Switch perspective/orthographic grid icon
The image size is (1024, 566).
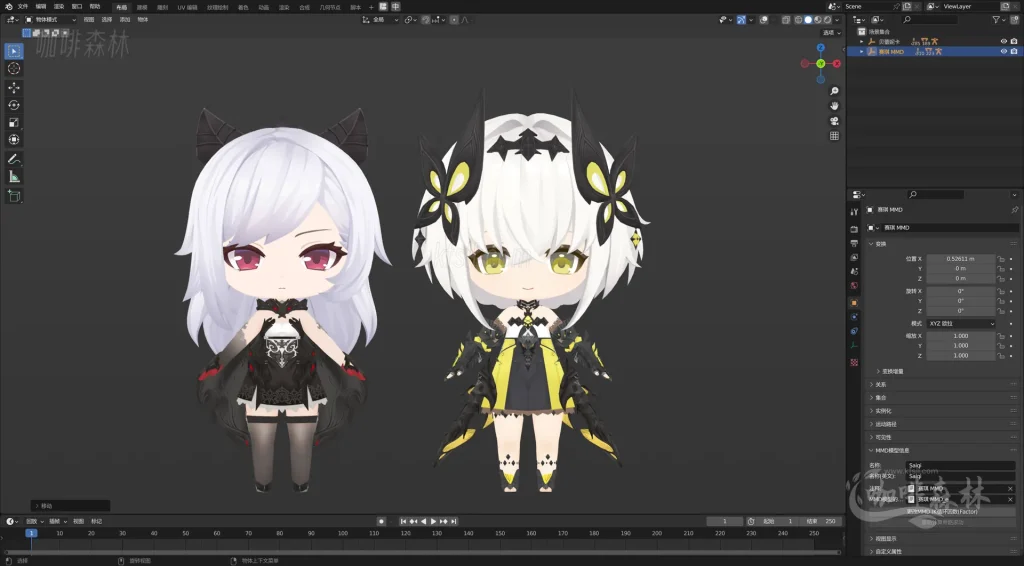coord(834,136)
